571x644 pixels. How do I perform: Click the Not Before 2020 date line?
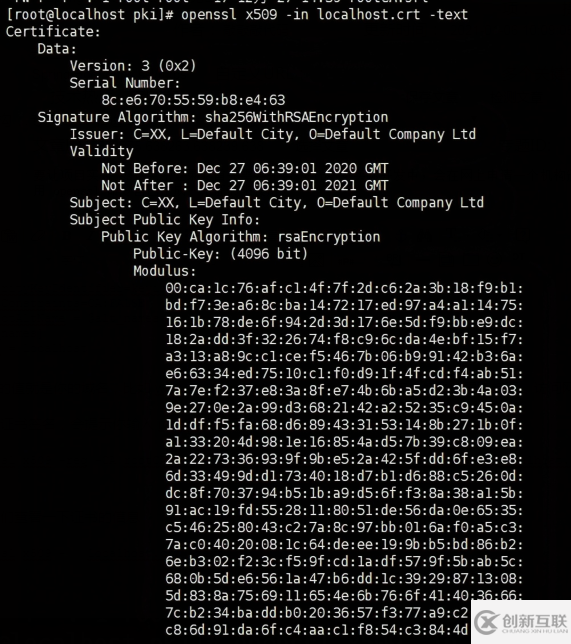tap(244, 168)
